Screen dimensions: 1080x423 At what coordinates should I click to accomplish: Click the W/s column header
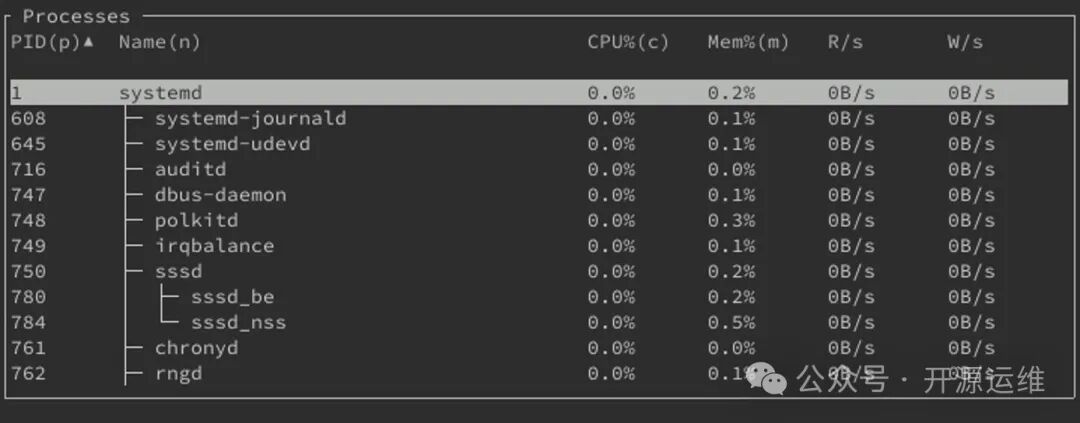pos(965,42)
